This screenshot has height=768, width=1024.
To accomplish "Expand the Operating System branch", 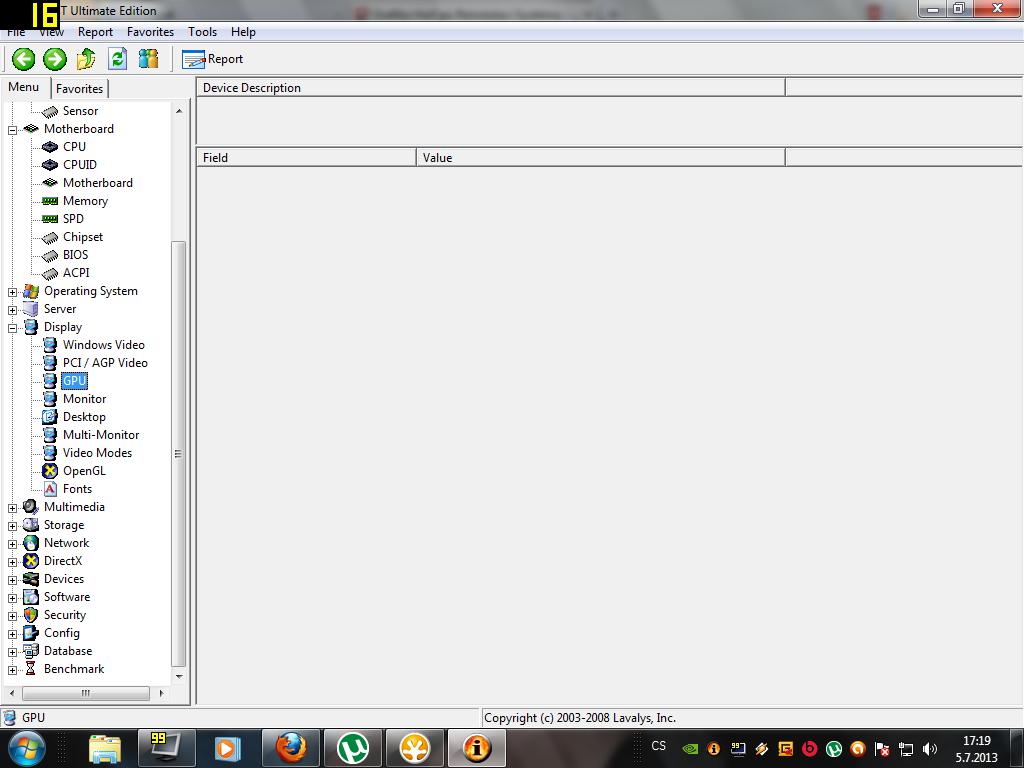I will coord(12,292).
